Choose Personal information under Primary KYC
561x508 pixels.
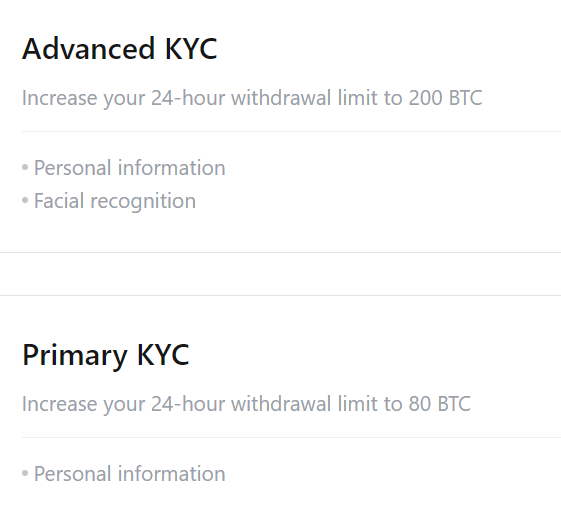coord(130,474)
